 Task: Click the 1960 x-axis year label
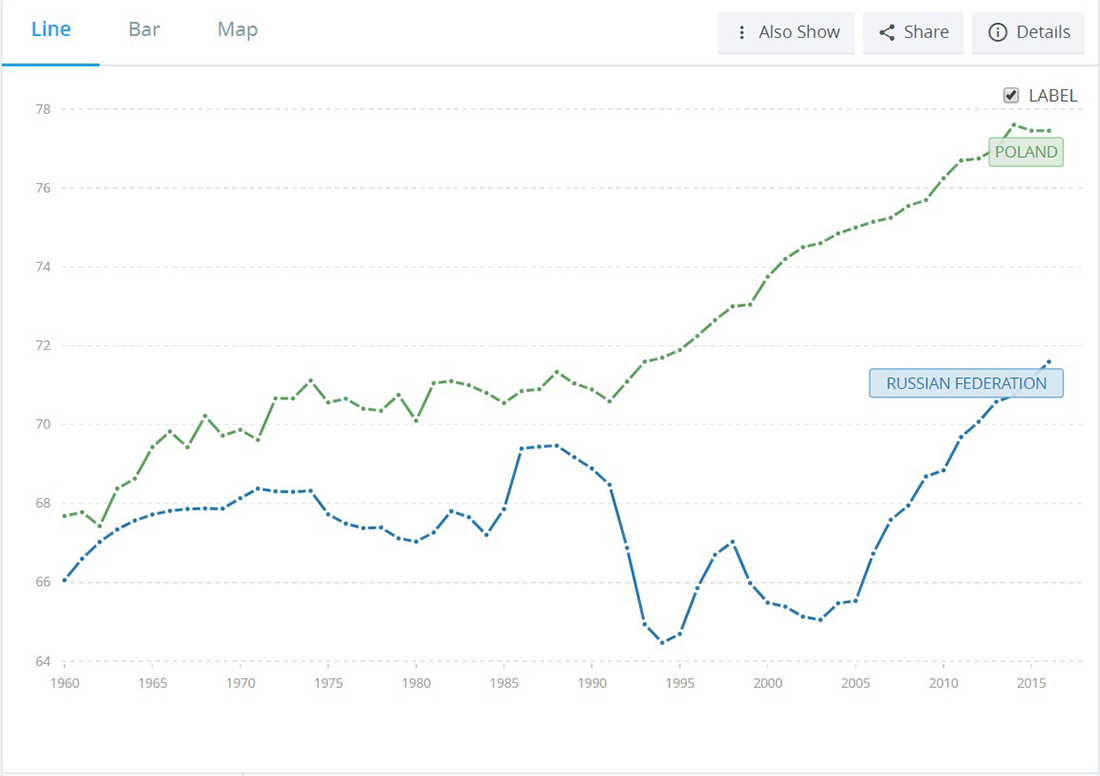65,683
